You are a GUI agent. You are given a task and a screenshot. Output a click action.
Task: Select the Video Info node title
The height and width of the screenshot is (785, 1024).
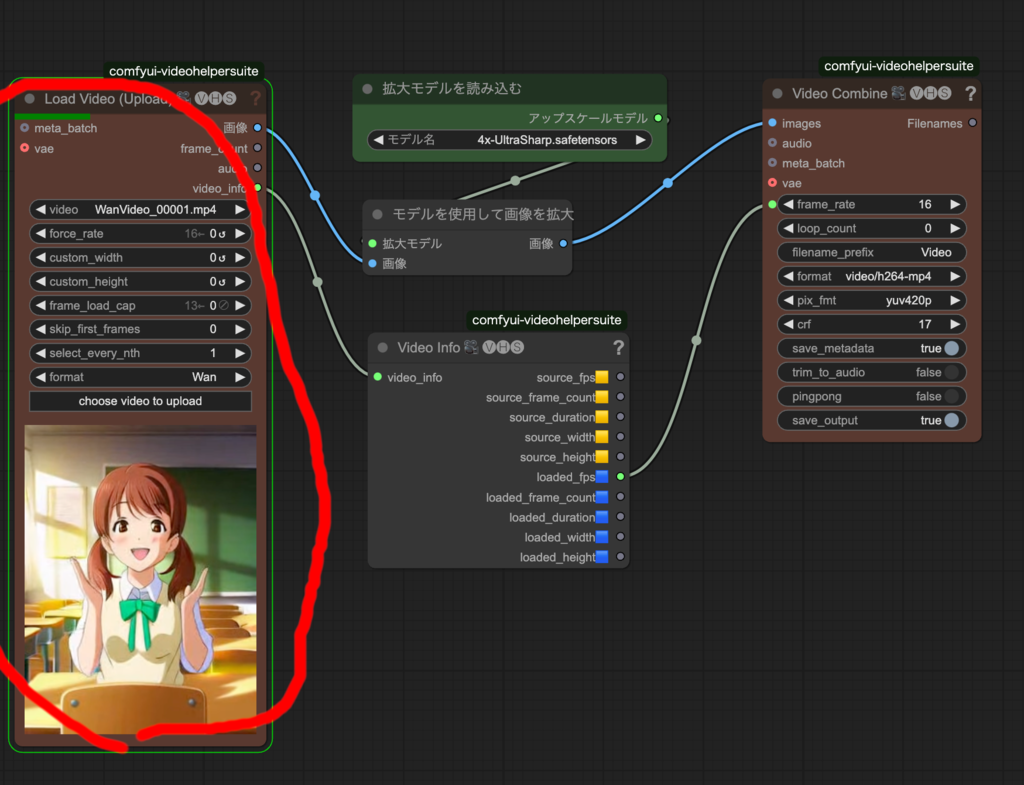pyautogui.click(x=428, y=348)
